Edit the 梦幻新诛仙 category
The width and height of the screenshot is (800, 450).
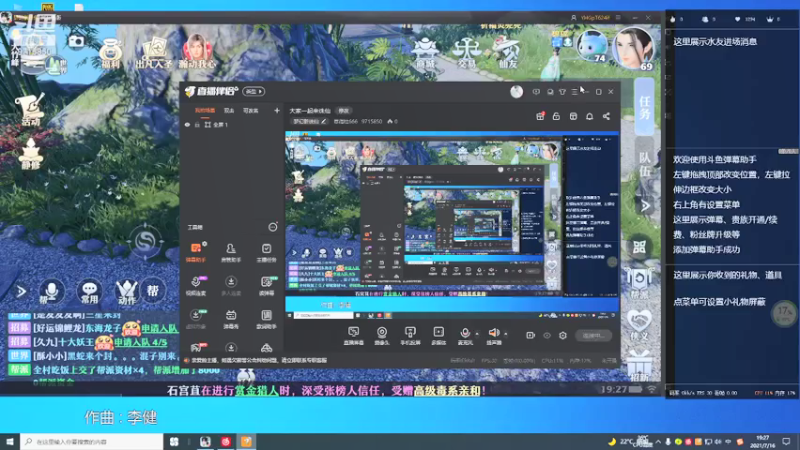309,121
